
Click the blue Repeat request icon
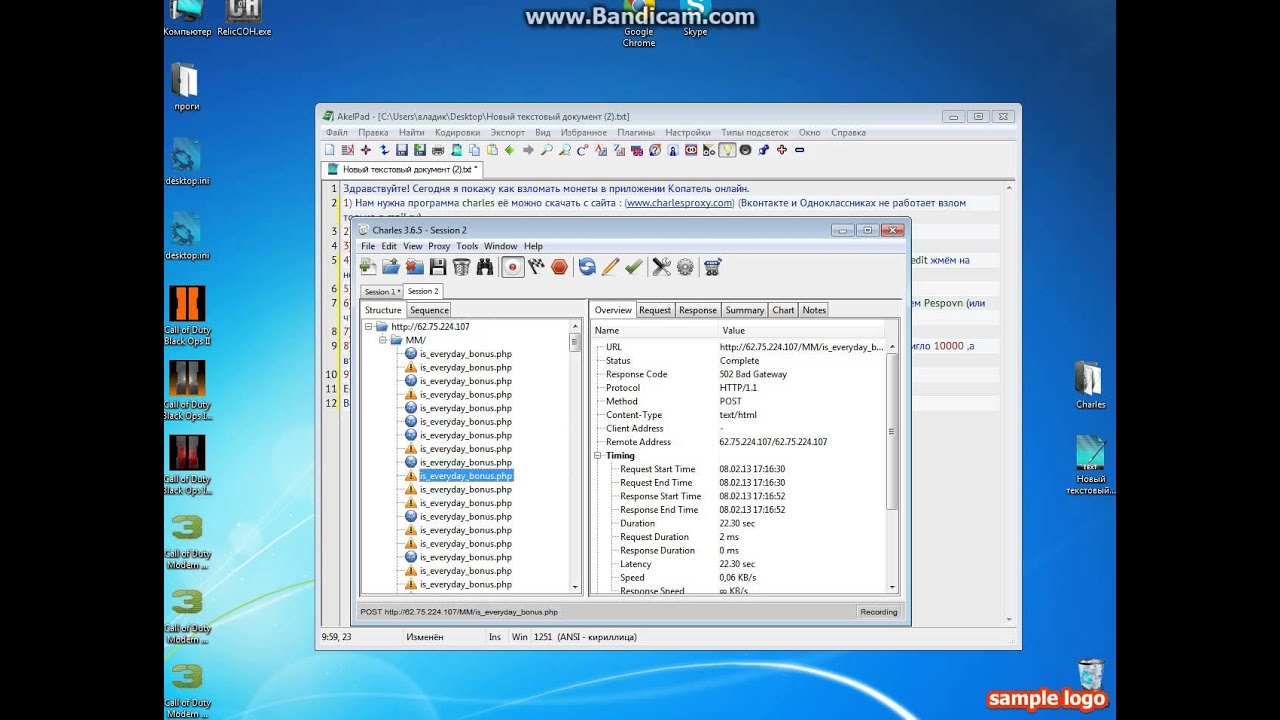click(x=587, y=267)
